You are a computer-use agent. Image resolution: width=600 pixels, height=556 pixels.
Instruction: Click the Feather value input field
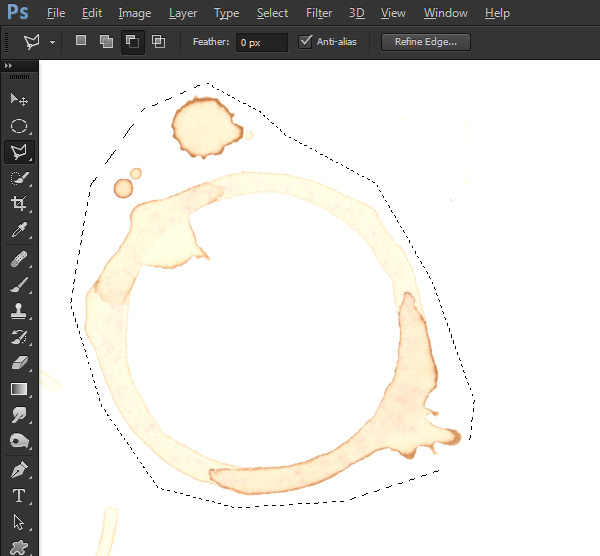[x=262, y=42]
